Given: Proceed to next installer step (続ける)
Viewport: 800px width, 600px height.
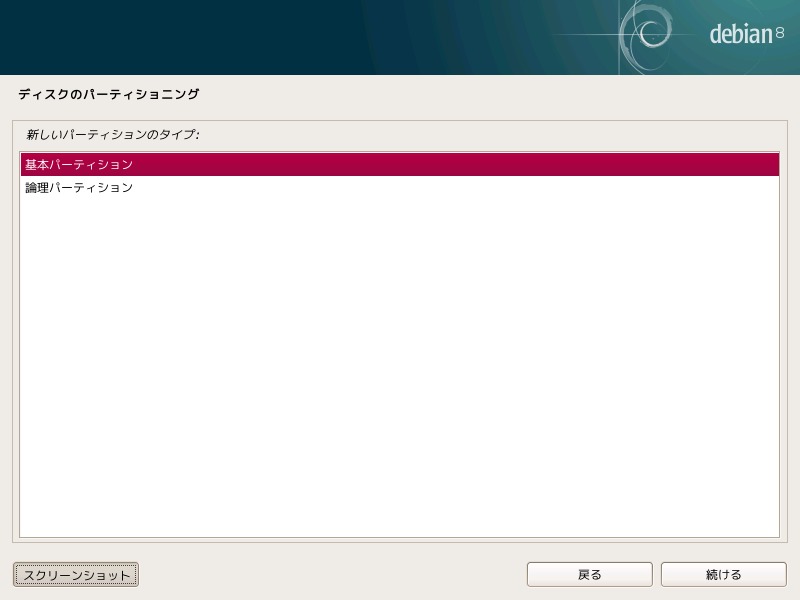Looking at the screenshot, I should coord(723,574).
